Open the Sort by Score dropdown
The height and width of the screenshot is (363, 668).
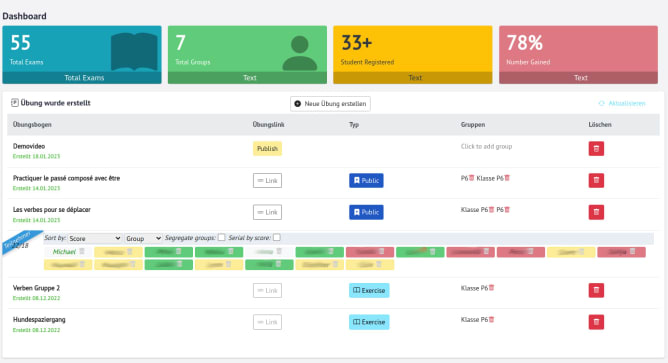(x=95, y=238)
